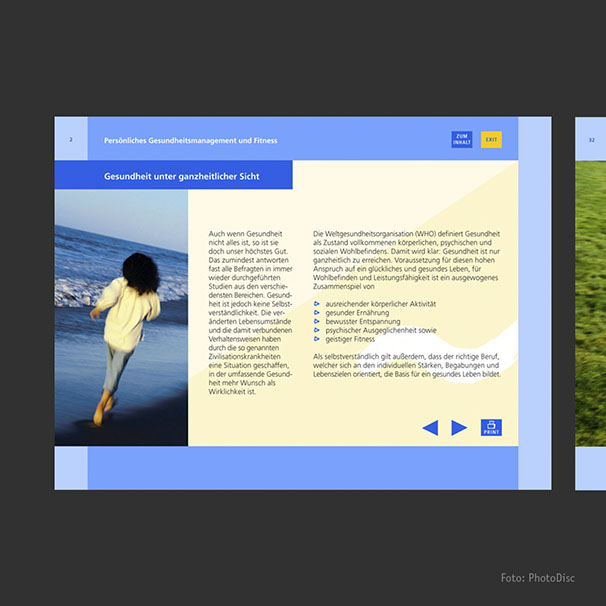This screenshot has height=606, width=606.
Task: Click the PRINT printer icon
Action: point(491,427)
